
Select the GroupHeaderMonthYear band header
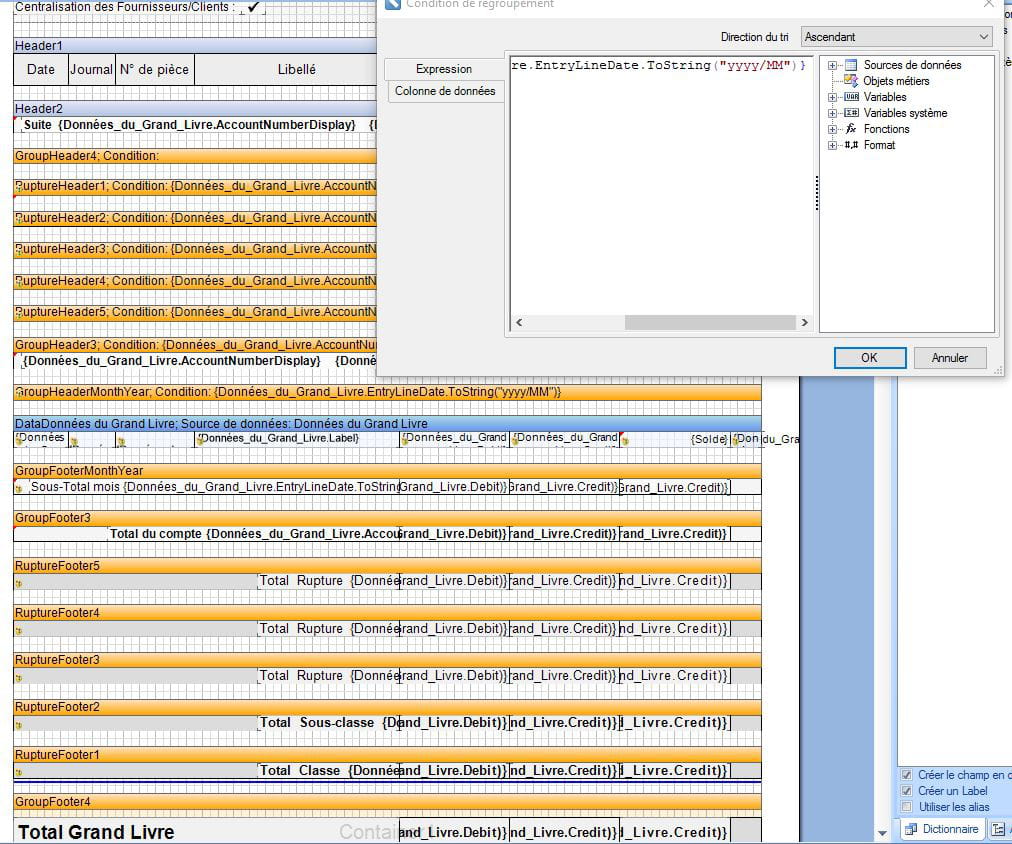387,392
